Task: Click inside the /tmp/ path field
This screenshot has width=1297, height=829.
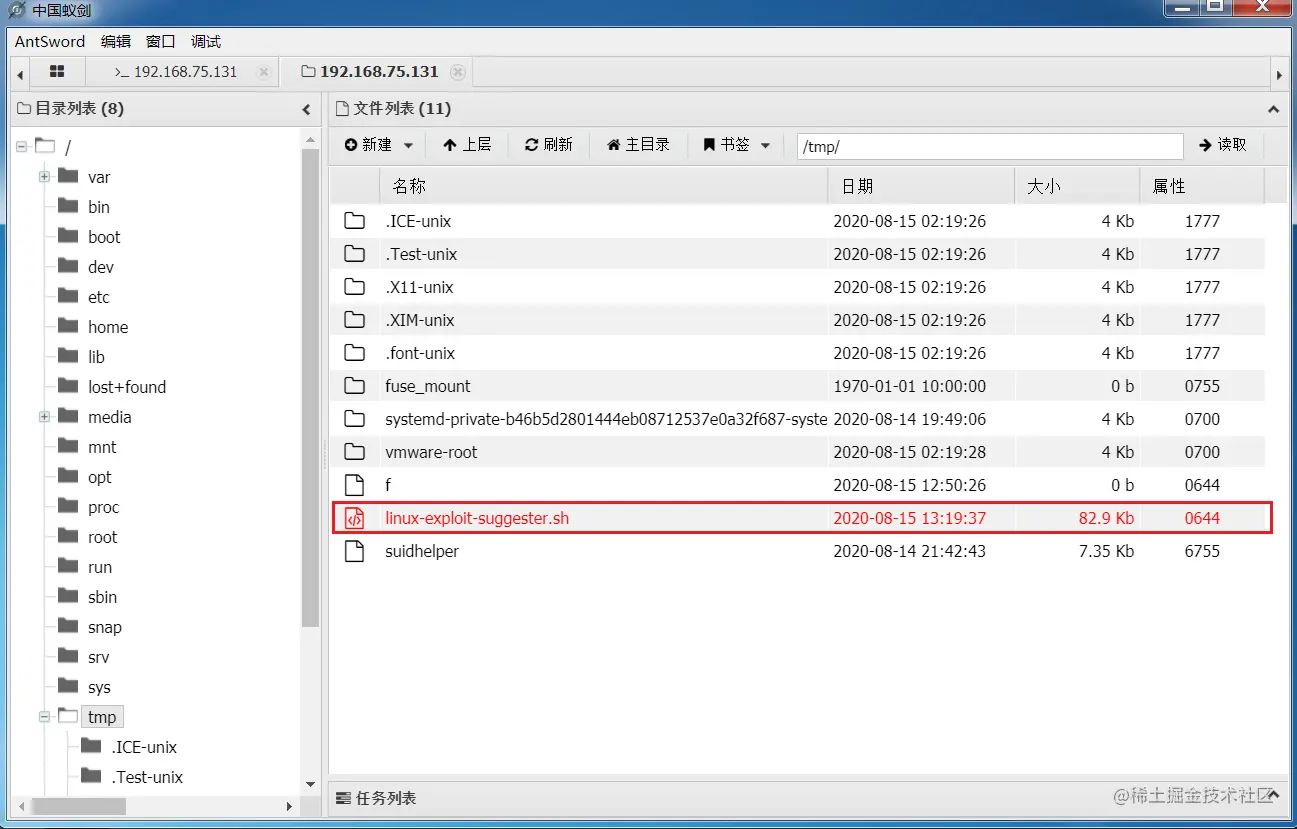Action: [989, 146]
